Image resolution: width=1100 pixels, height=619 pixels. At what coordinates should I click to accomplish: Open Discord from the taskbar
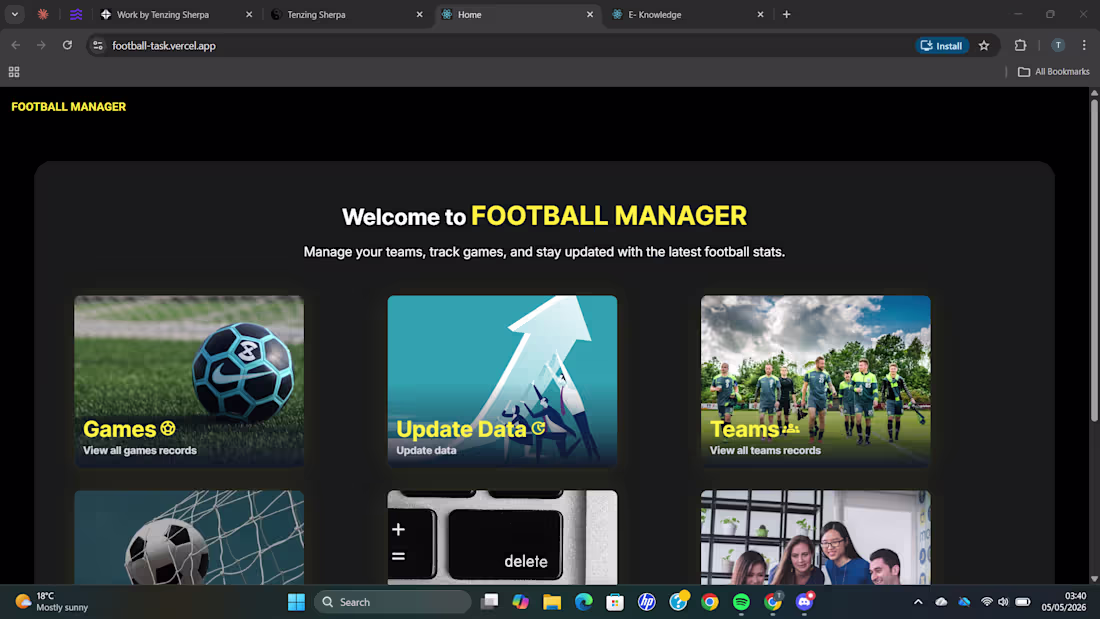pyautogui.click(x=805, y=602)
